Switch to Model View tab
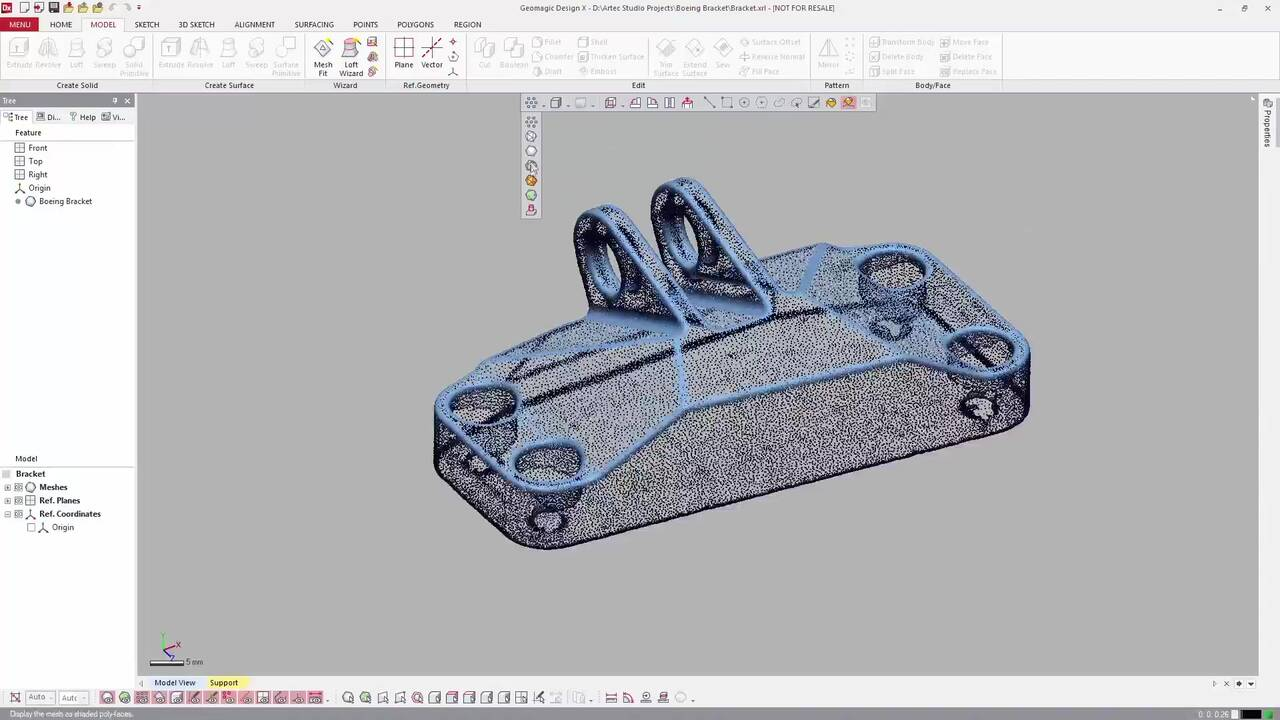1280x720 pixels. (x=175, y=683)
